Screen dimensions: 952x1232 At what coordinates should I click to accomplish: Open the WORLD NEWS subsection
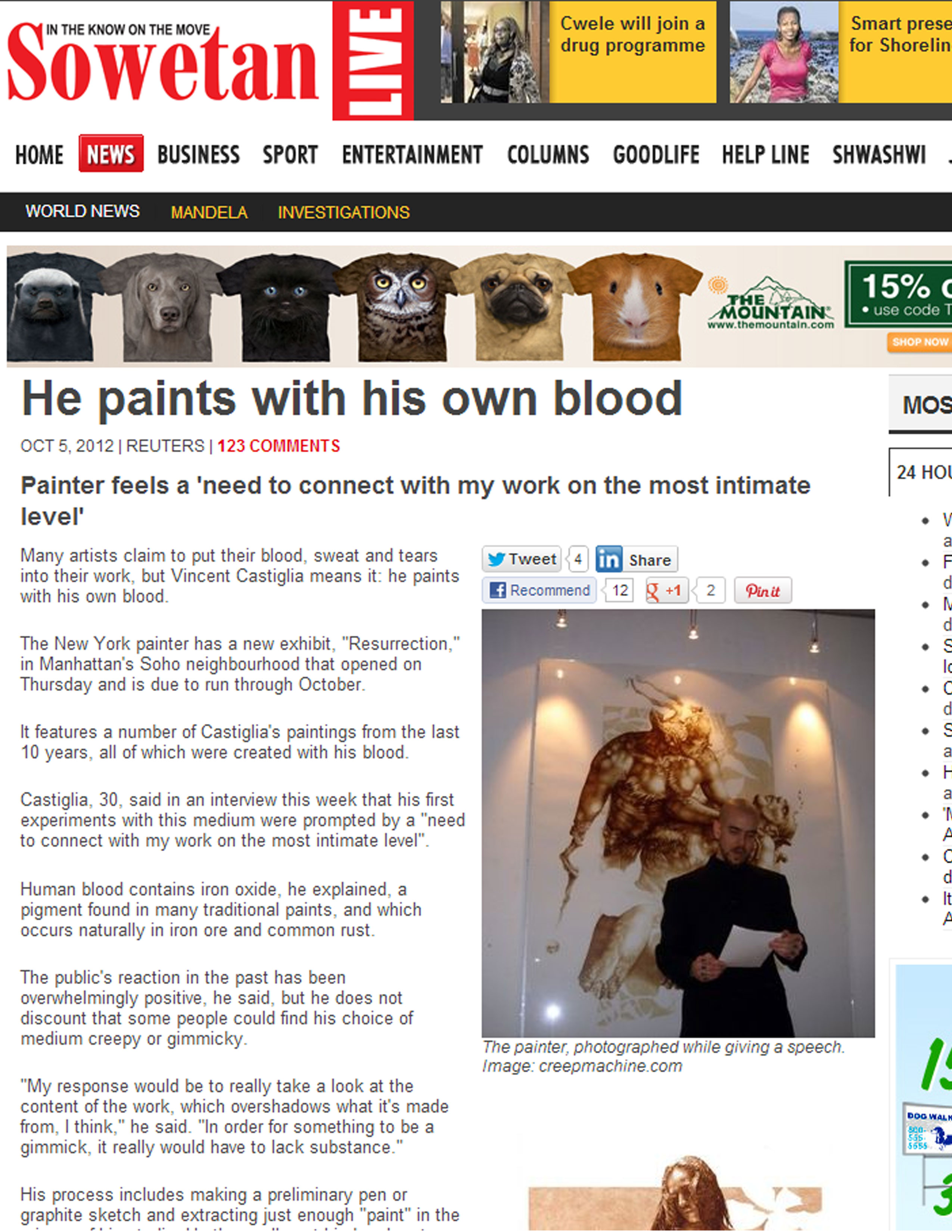point(83,211)
